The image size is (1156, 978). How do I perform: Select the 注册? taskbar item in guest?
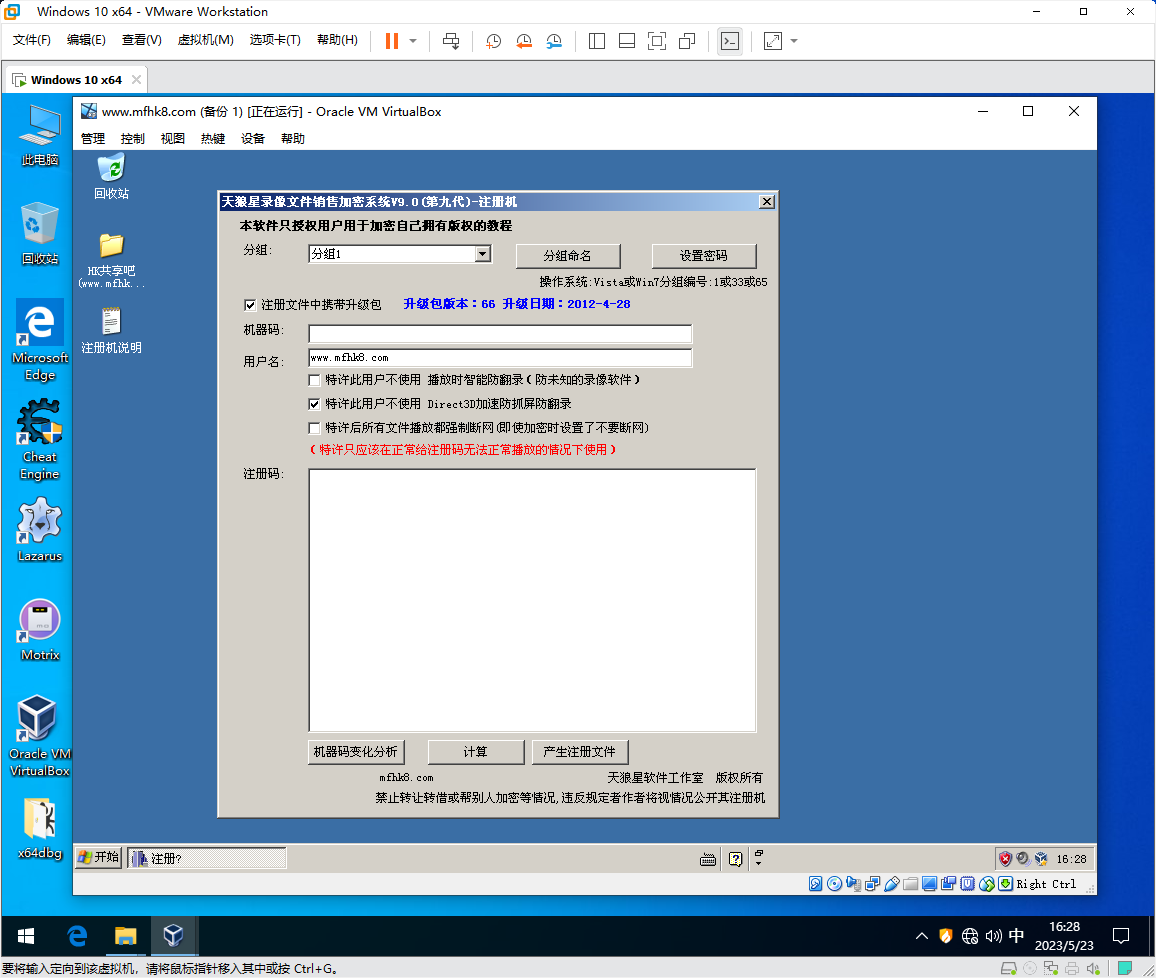[207, 859]
